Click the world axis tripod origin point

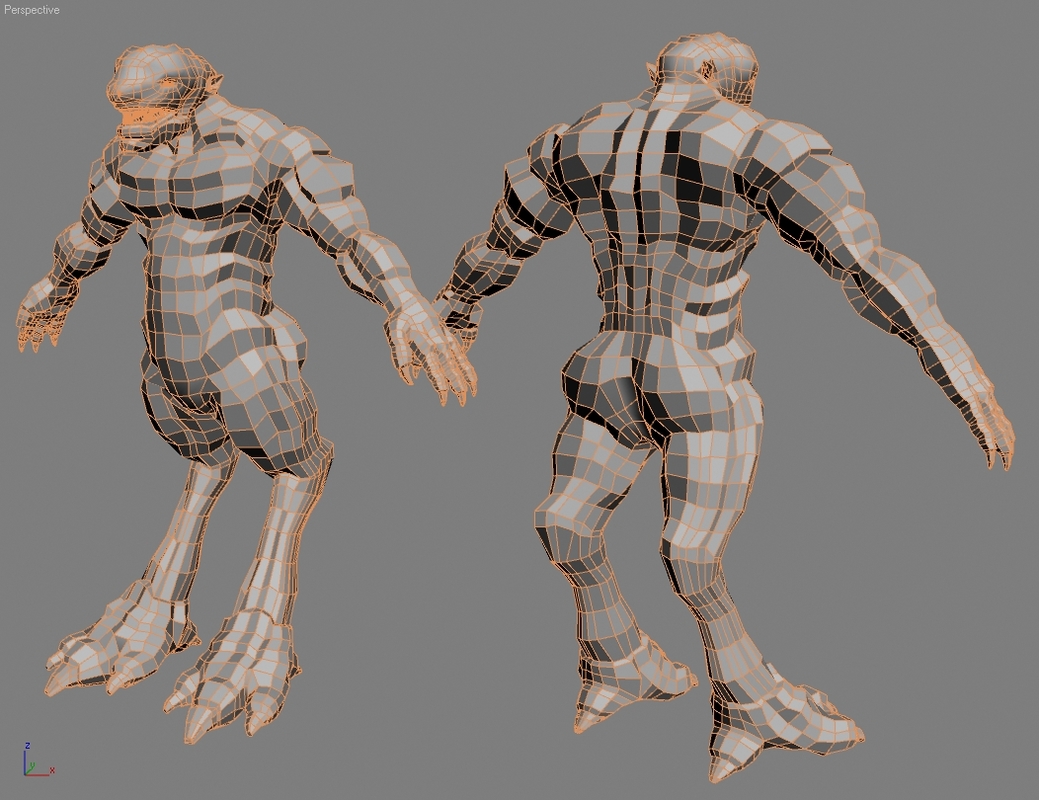coord(25,774)
